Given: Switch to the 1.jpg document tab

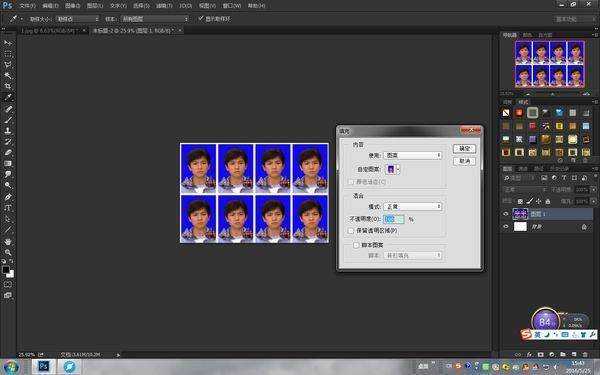Looking at the screenshot, I should 51,30.
